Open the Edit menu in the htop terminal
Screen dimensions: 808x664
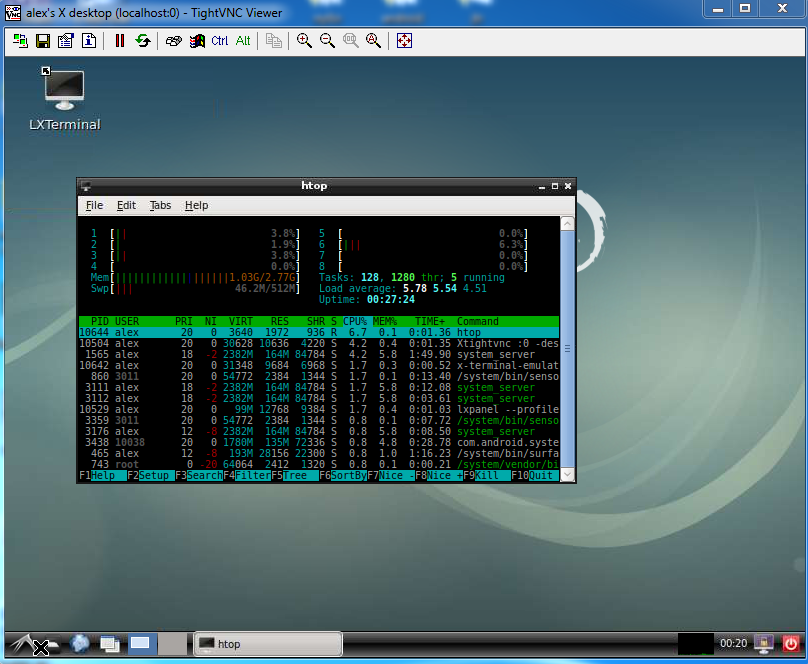(126, 206)
